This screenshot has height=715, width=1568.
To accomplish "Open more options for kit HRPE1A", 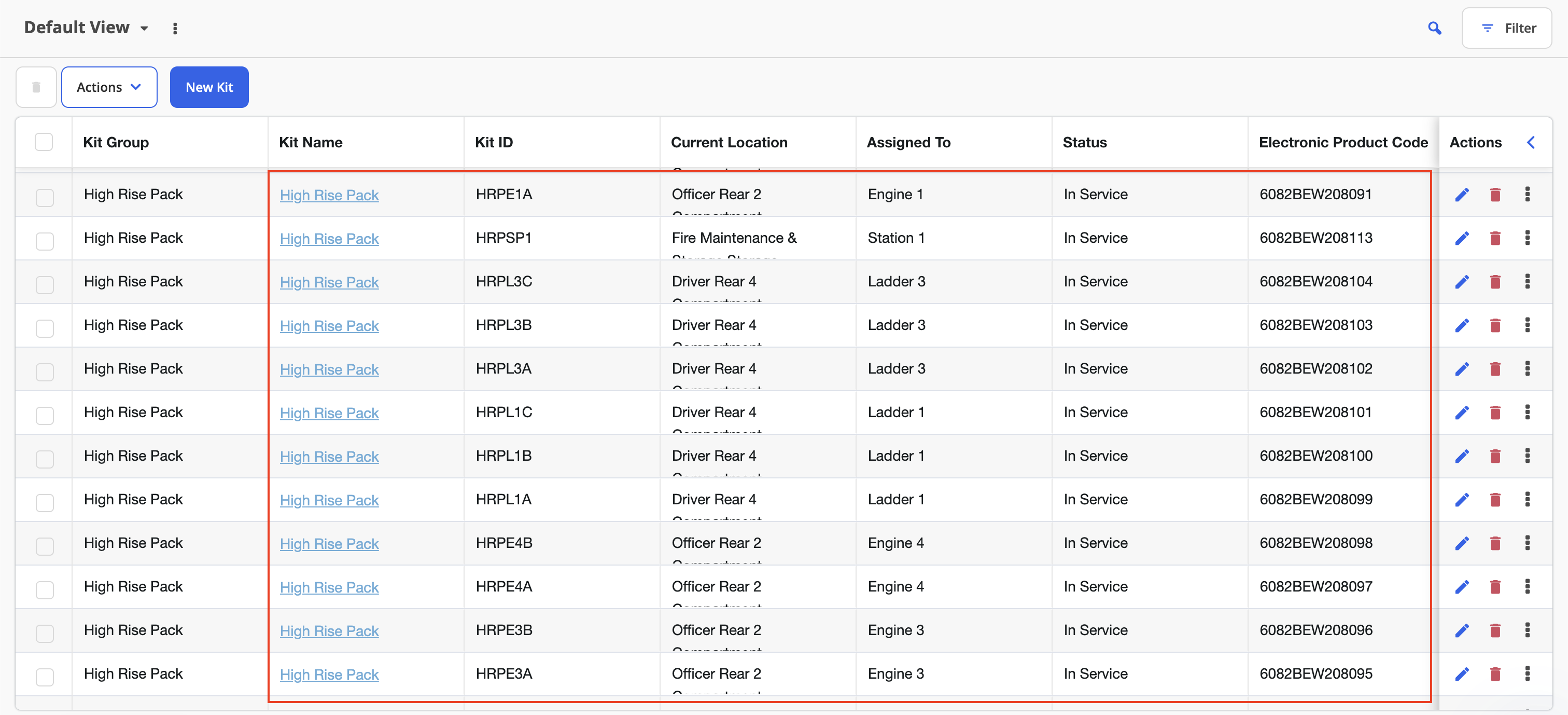I will pyautogui.click(x=1527, y=194).
